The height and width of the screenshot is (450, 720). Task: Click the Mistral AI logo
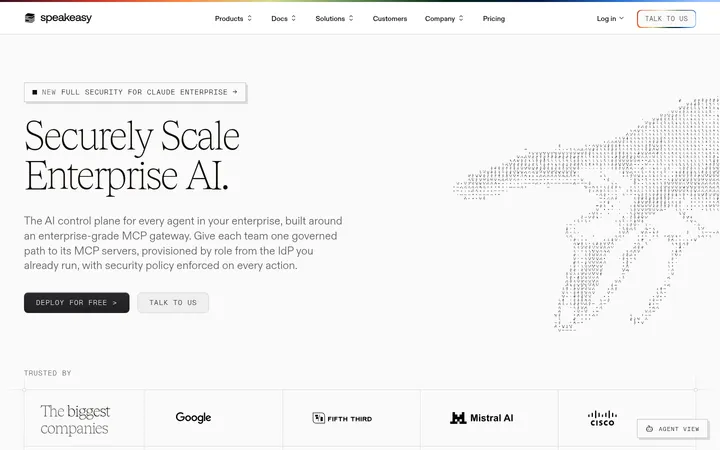coord(482,418)
